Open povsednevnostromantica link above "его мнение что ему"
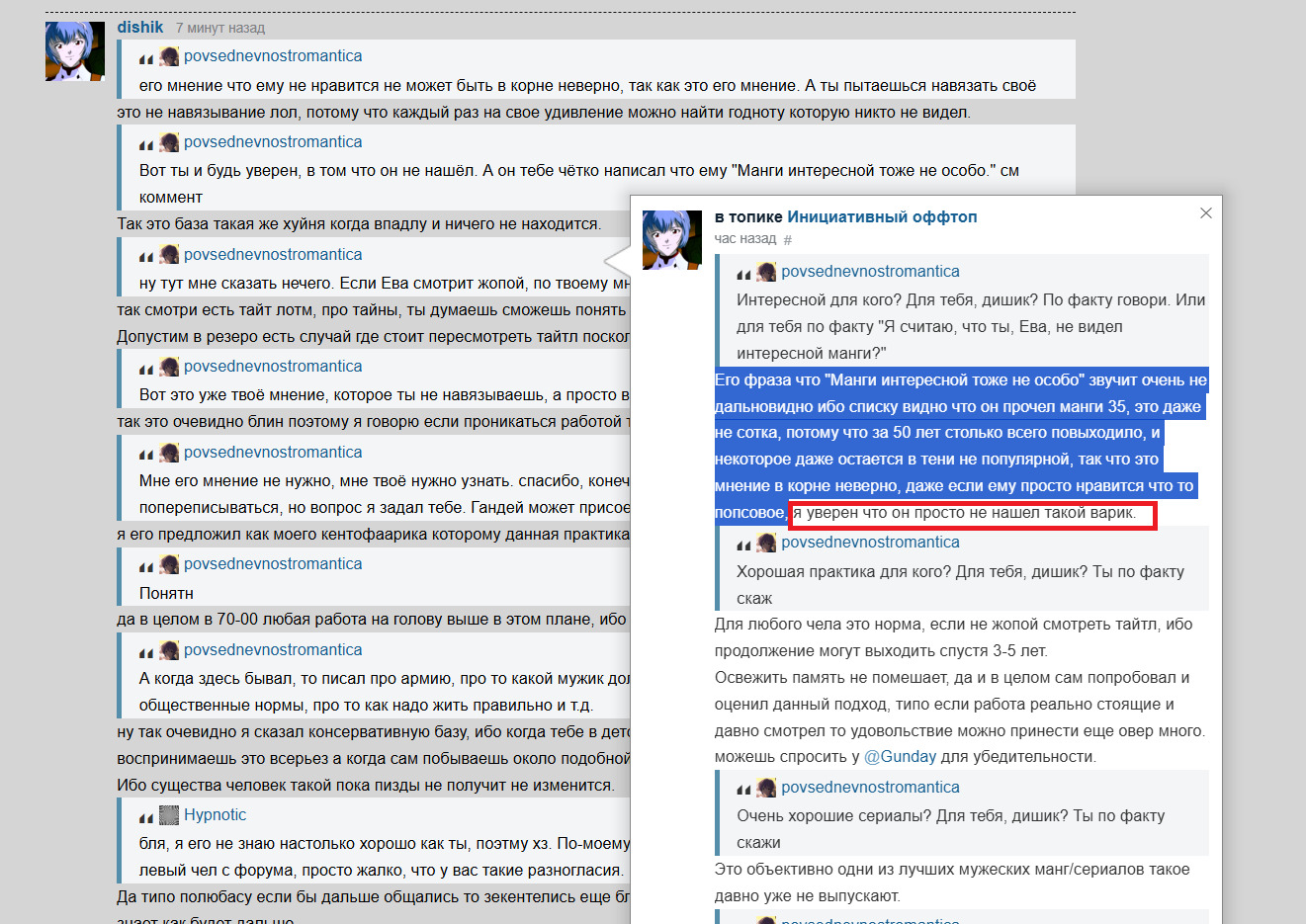The width and height of the screenshot is (1306, 924). click(x=273, y=55)
